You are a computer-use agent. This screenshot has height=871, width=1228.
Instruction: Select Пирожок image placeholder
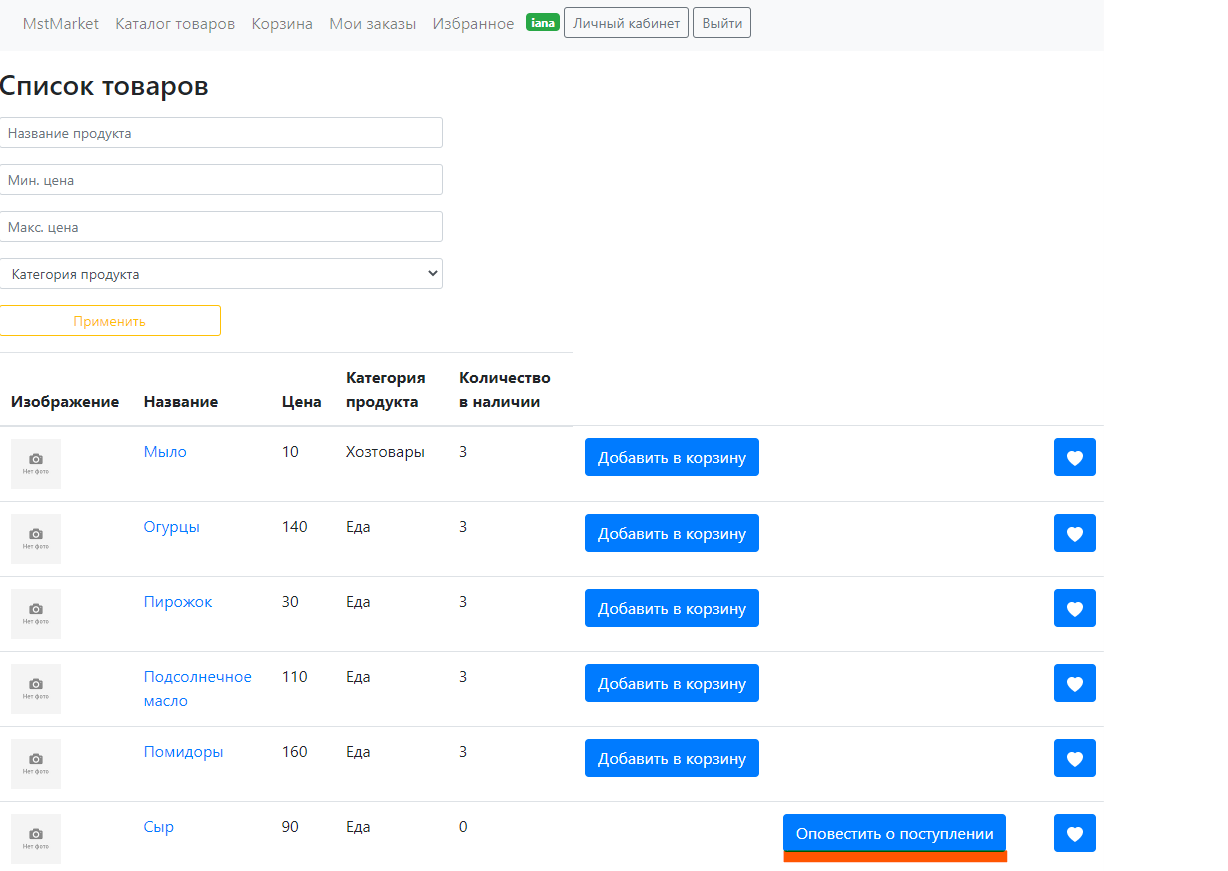[x=36, y=614]
